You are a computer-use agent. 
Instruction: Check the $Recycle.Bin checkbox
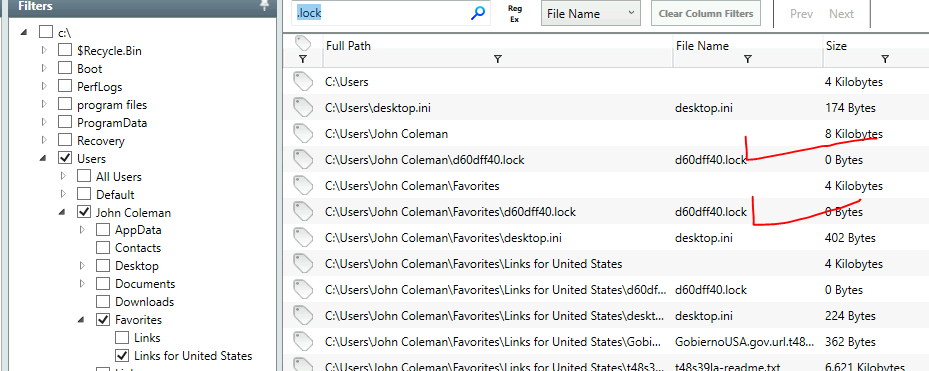[65, 50]
